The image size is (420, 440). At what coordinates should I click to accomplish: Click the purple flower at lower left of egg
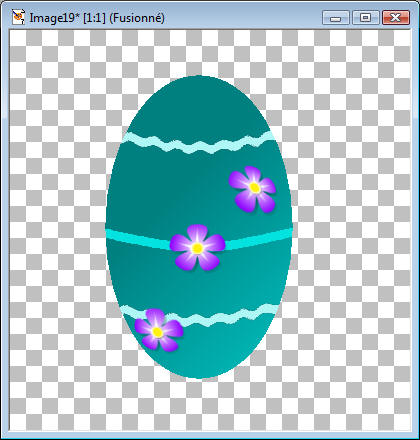pos(159,330)
